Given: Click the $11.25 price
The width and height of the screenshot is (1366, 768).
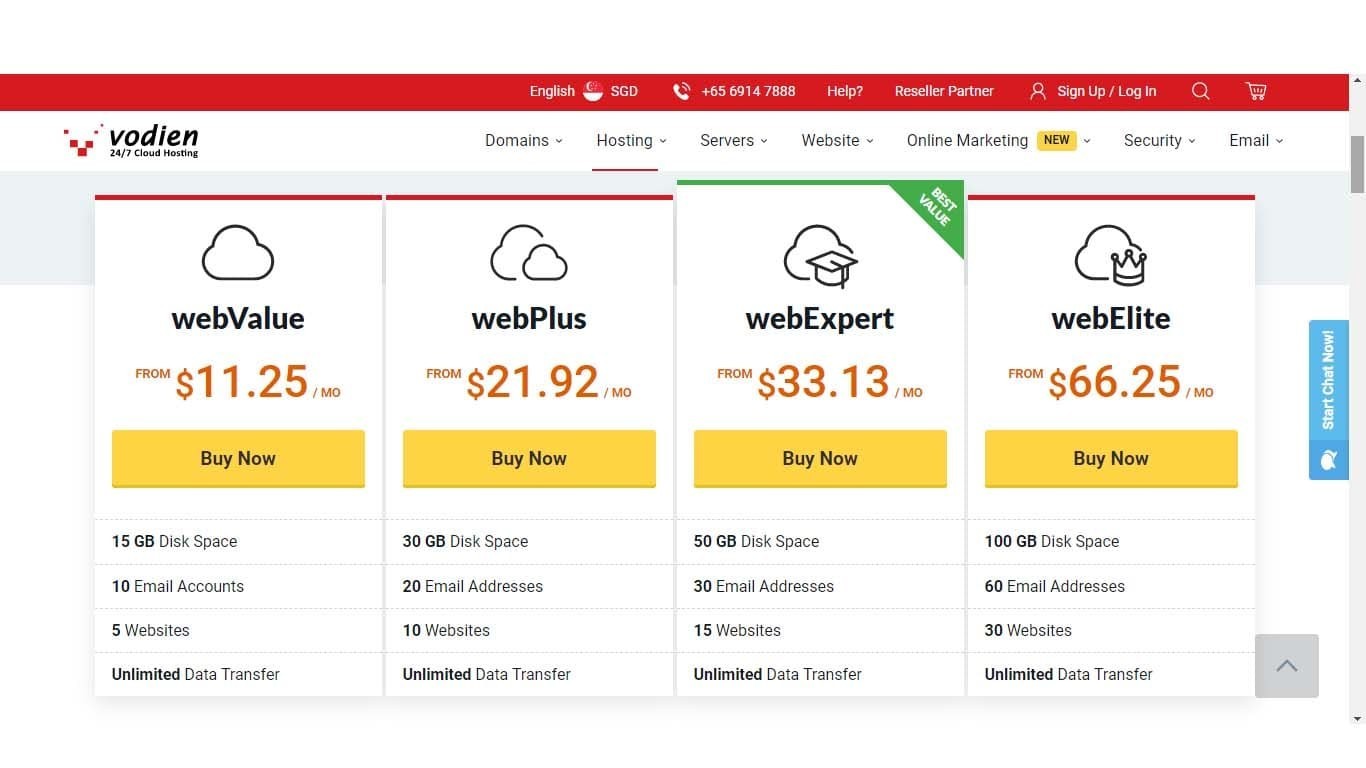Looking at the screenshot, I should [x=241, y=382].
